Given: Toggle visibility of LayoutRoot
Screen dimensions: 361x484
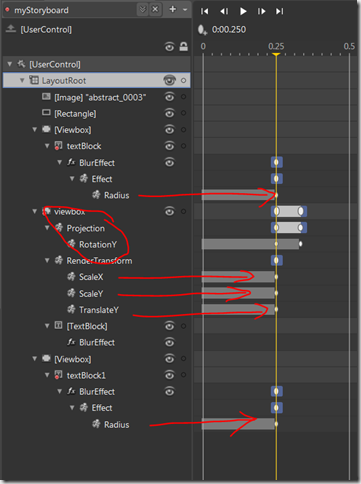Looking at the screenshot, I should tap(170, 80).
